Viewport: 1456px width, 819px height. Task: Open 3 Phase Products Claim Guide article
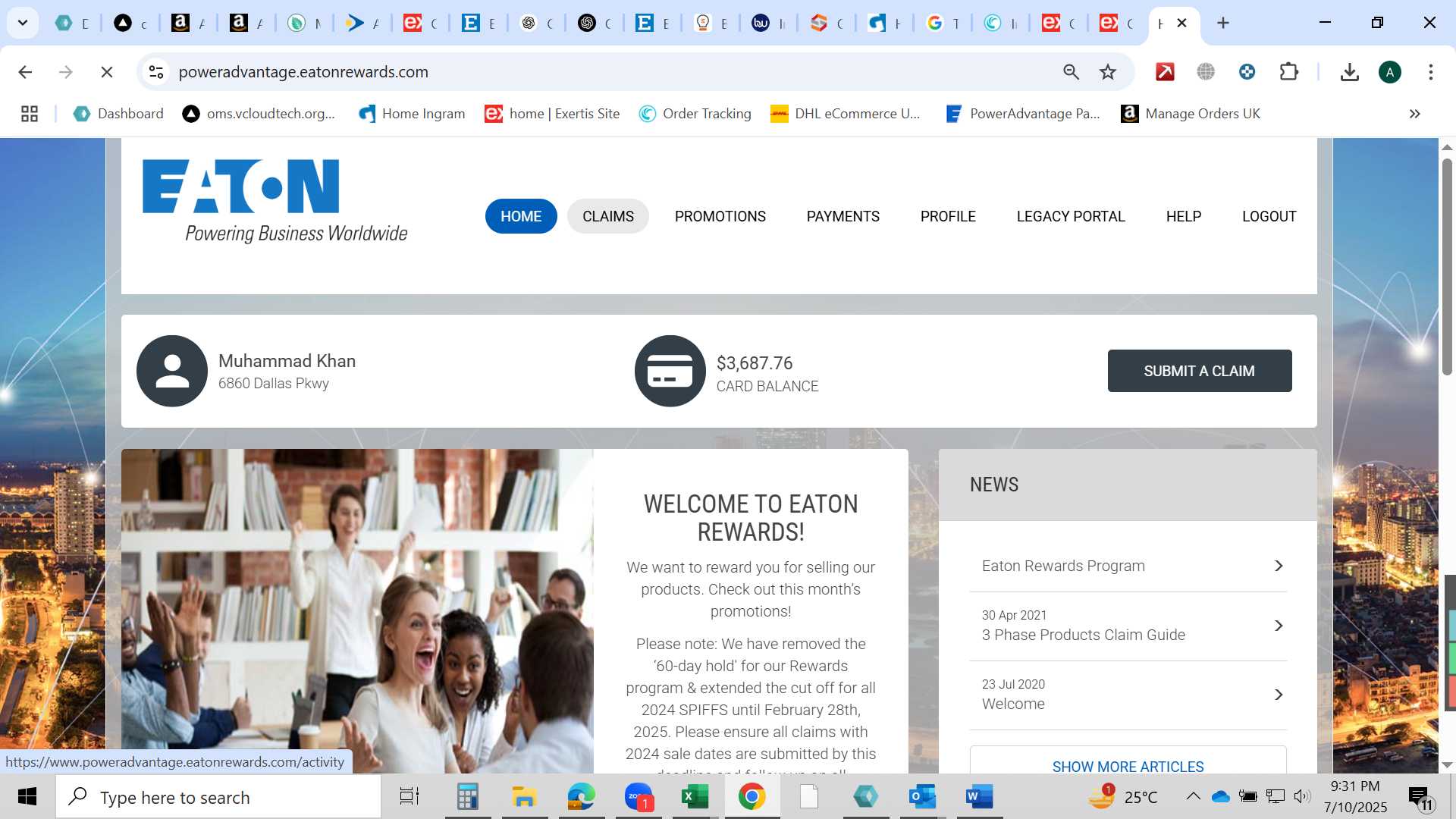pos(1128,626)
